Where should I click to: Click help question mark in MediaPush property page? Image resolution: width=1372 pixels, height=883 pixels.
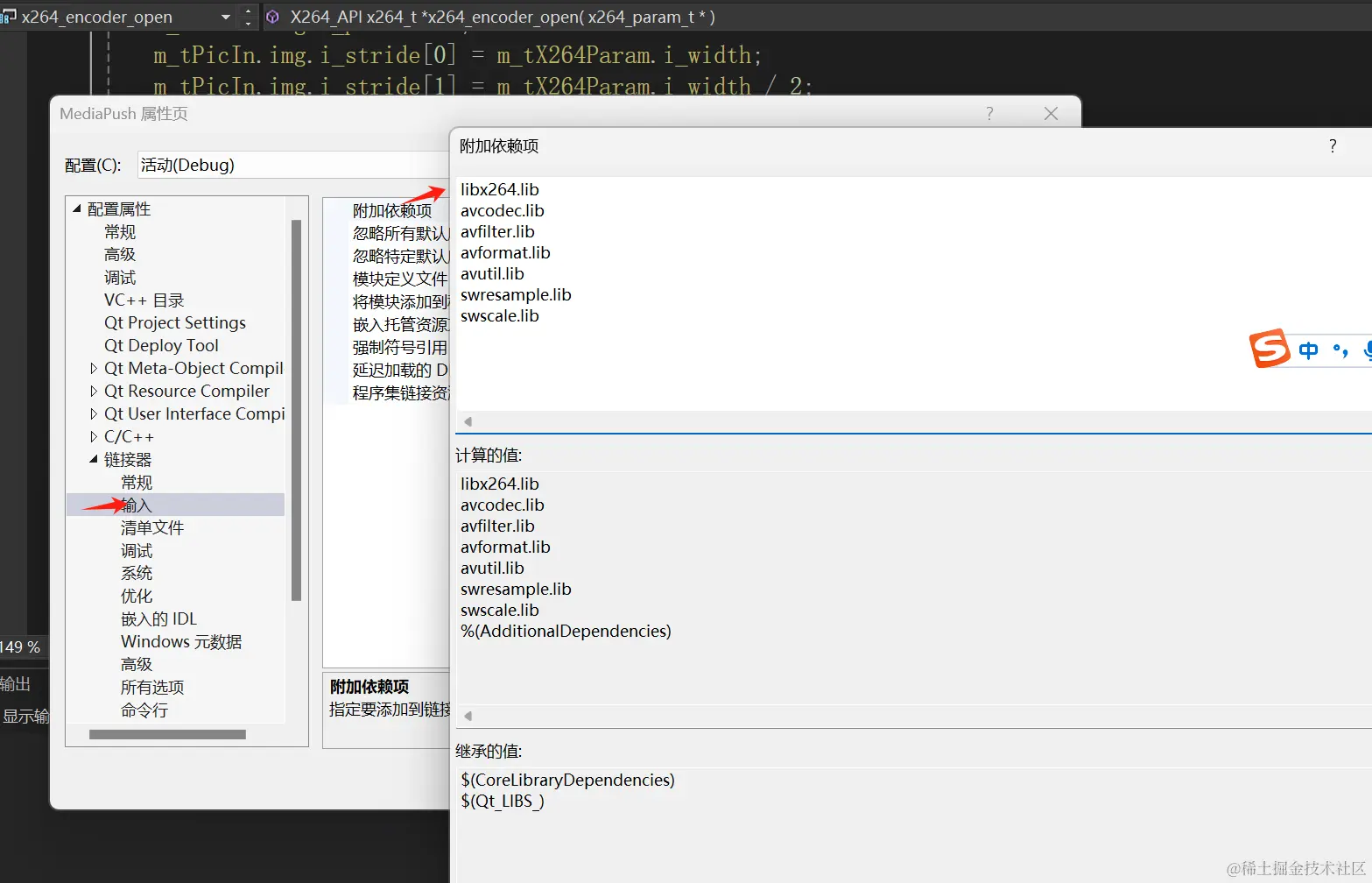coord(989,114)
